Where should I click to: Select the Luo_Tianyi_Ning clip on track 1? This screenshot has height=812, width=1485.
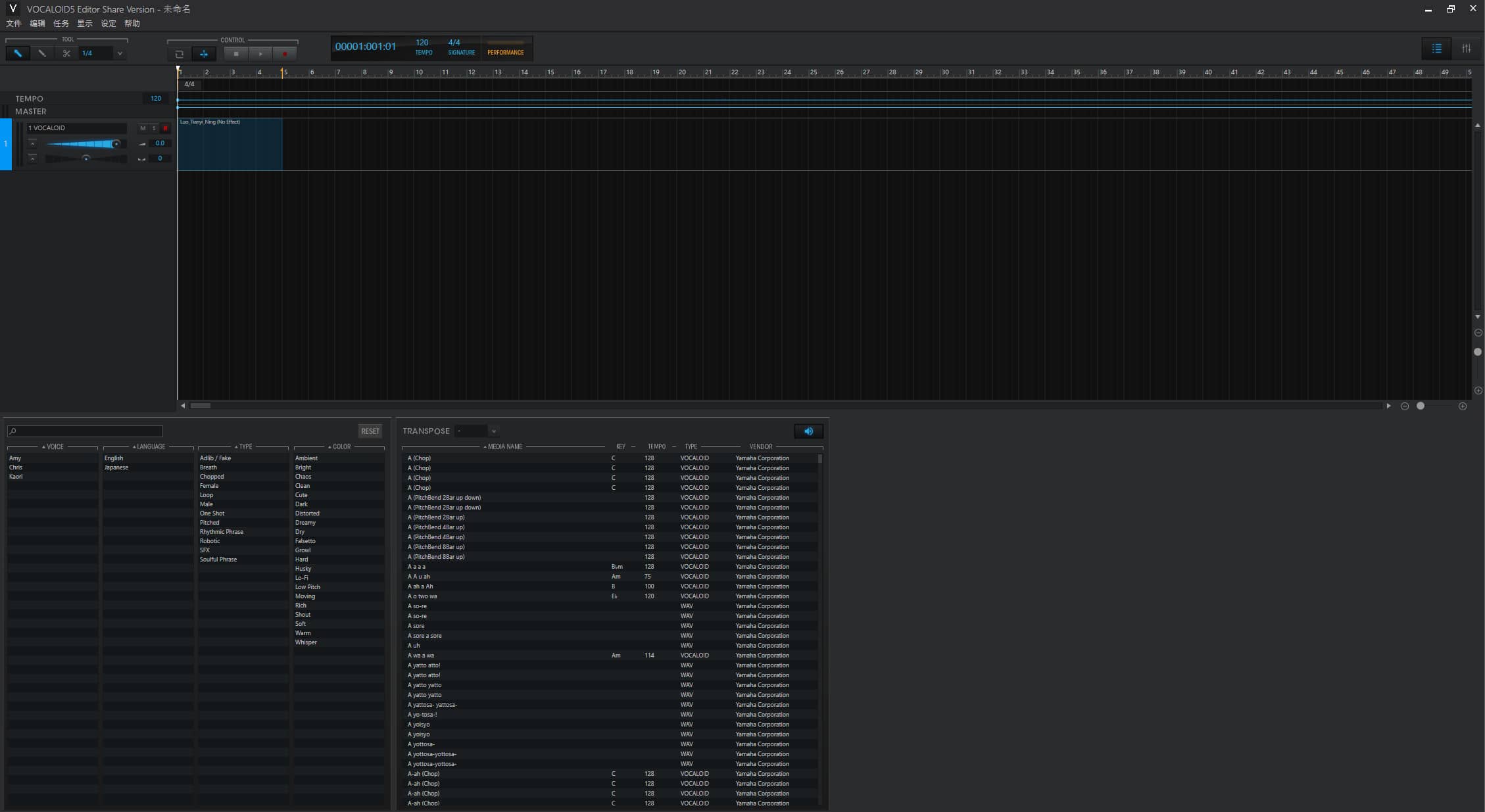point(230,145)
